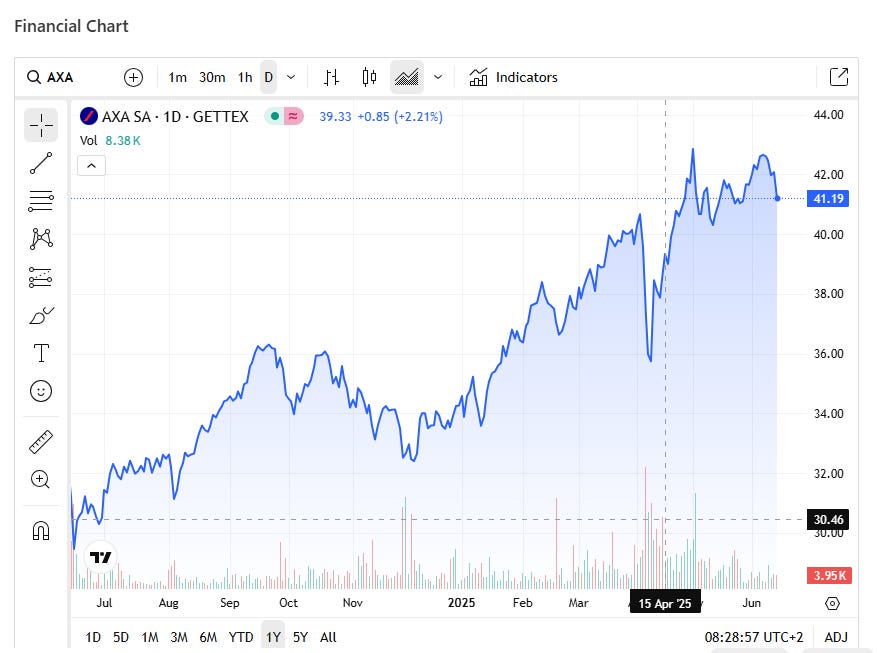The width and height of the screenshot is (877, 653).
Task: Select the 1M time range
Action: 150,637
